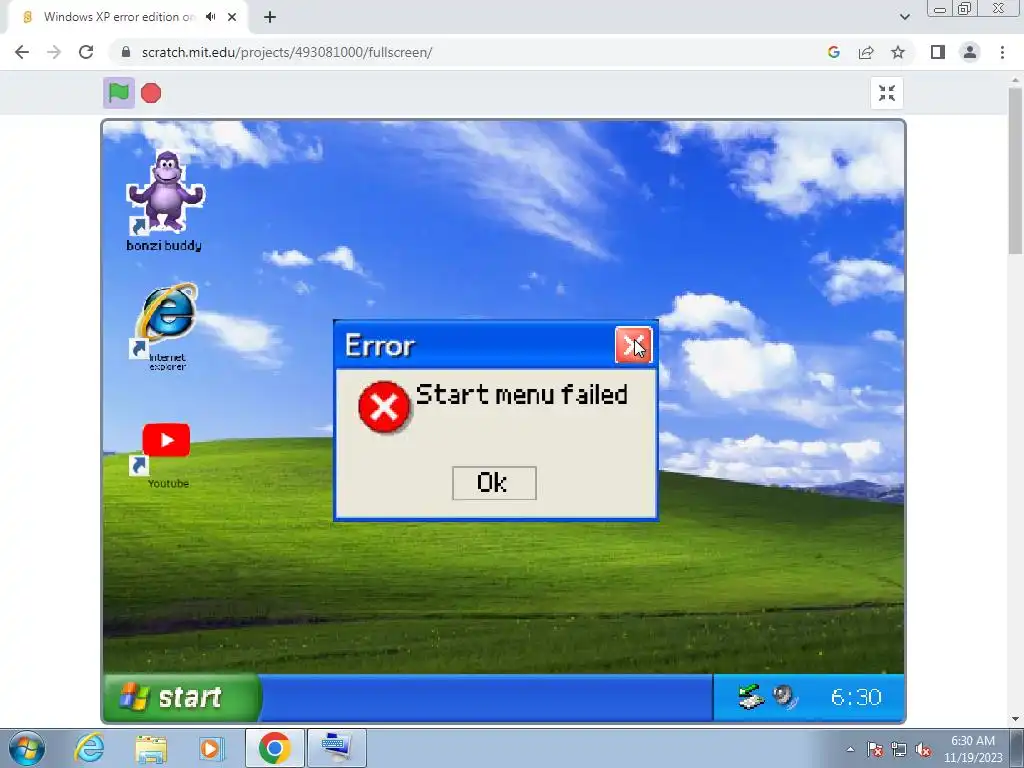The width and height of the screenshot is (1024, 768).
Task: Open Chrome three-dot menu
Action: pyautogui.click(x=1002, y=52)
